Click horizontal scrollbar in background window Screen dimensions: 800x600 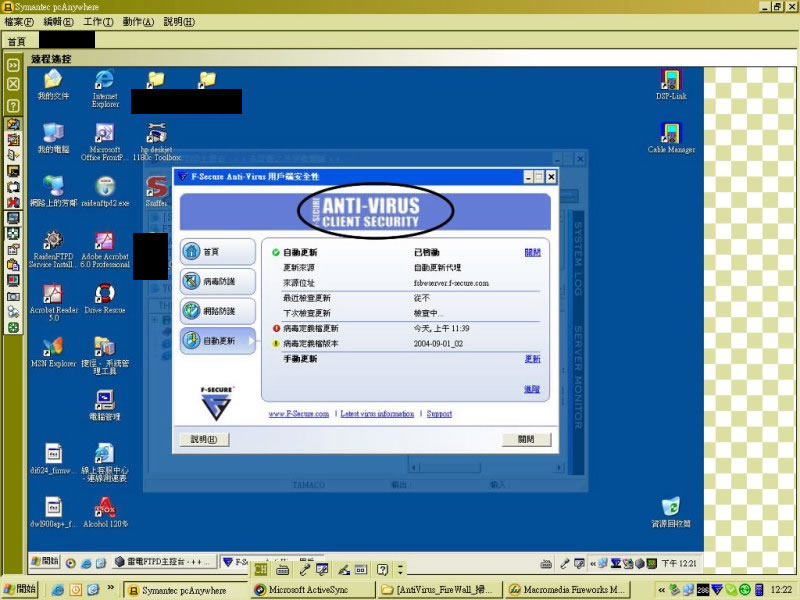tap(486, 467)
